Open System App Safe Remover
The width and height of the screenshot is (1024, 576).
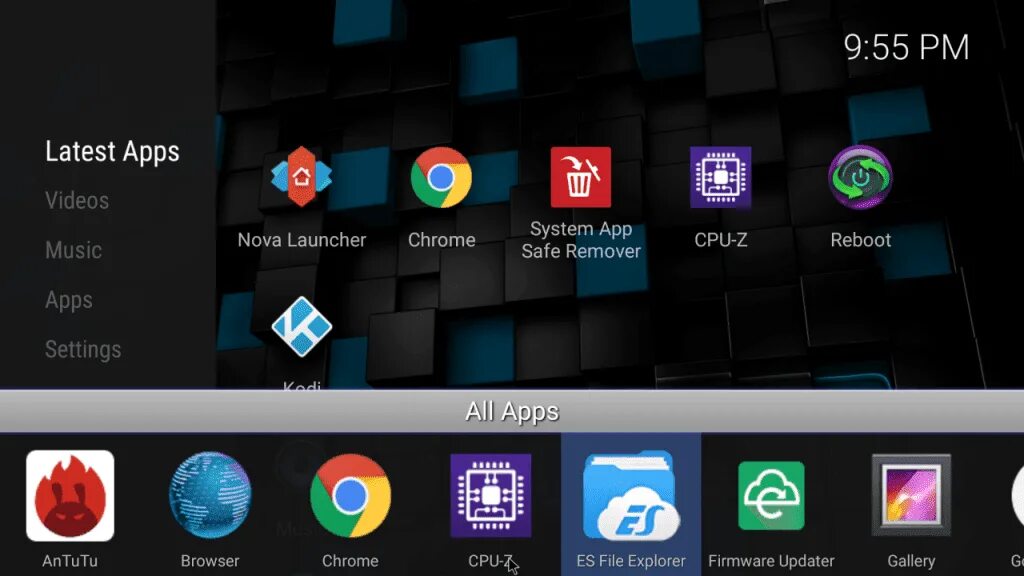[x=581, y=177]
